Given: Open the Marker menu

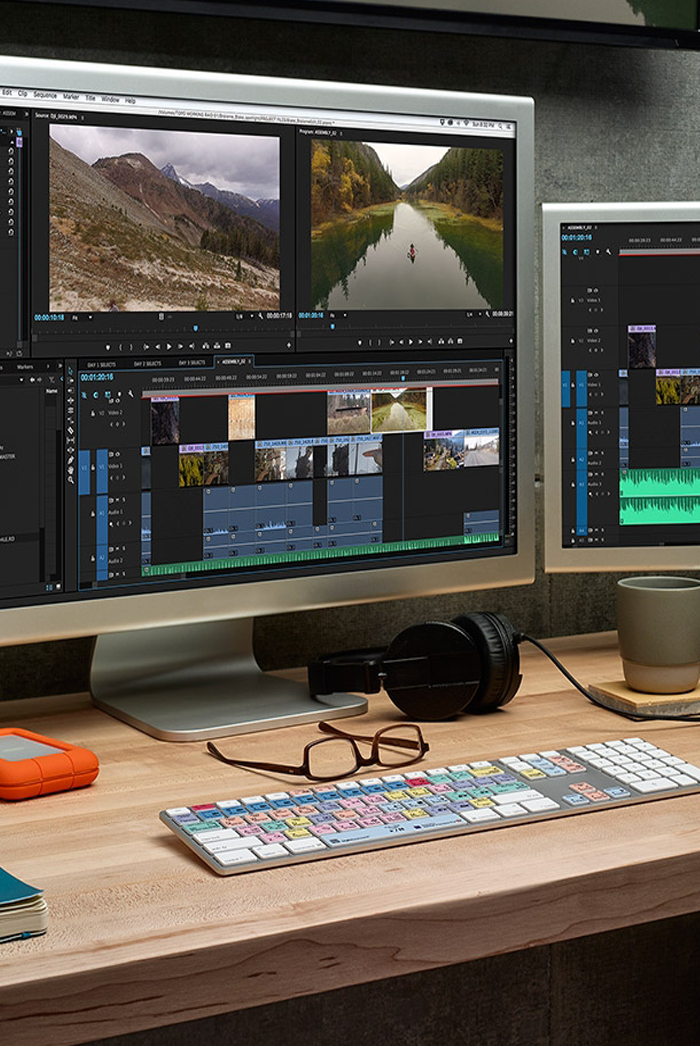Looking at the screenshot, I should (71, 97).
